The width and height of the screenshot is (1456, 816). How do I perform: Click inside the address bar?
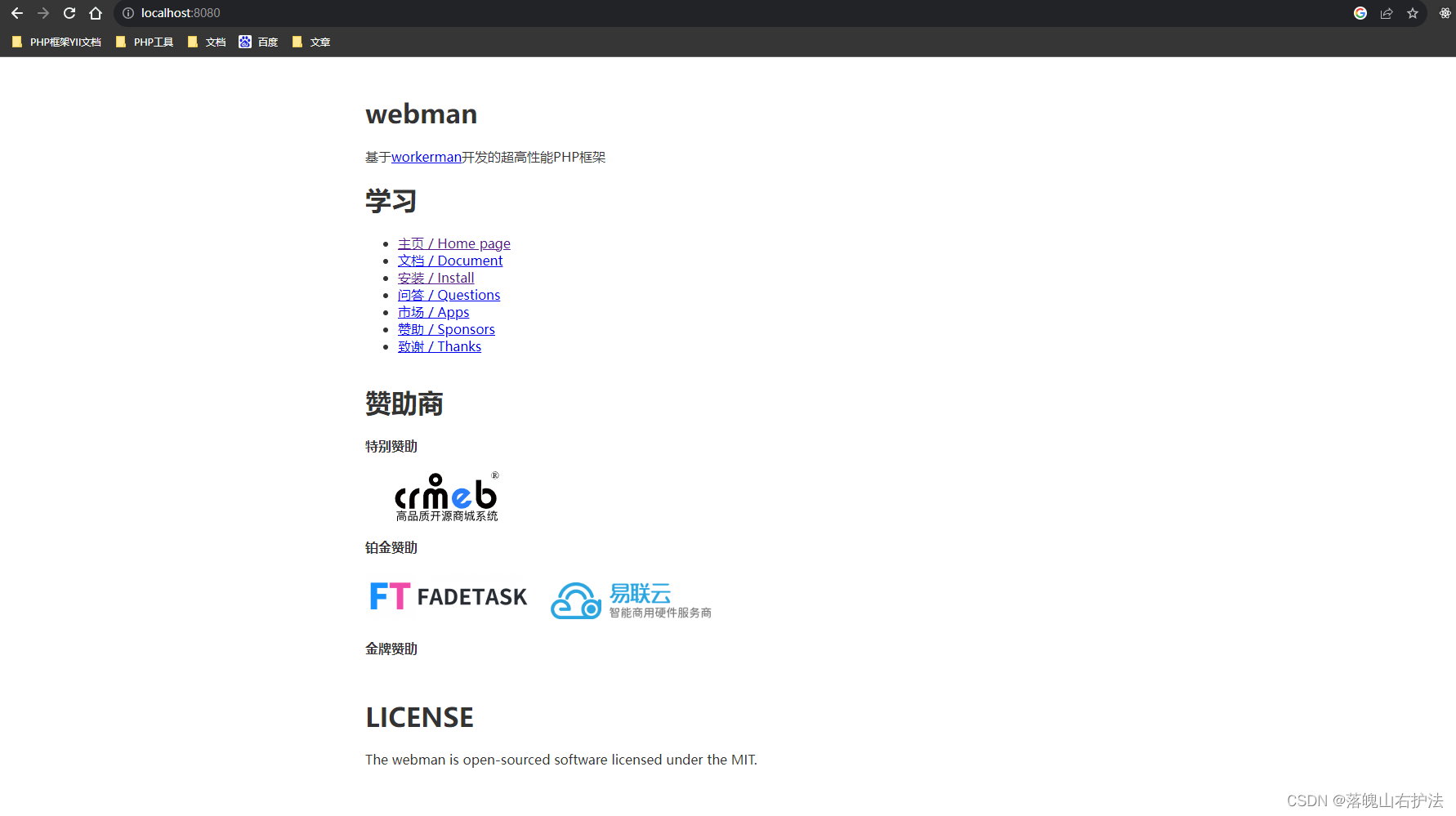point(490,13)
